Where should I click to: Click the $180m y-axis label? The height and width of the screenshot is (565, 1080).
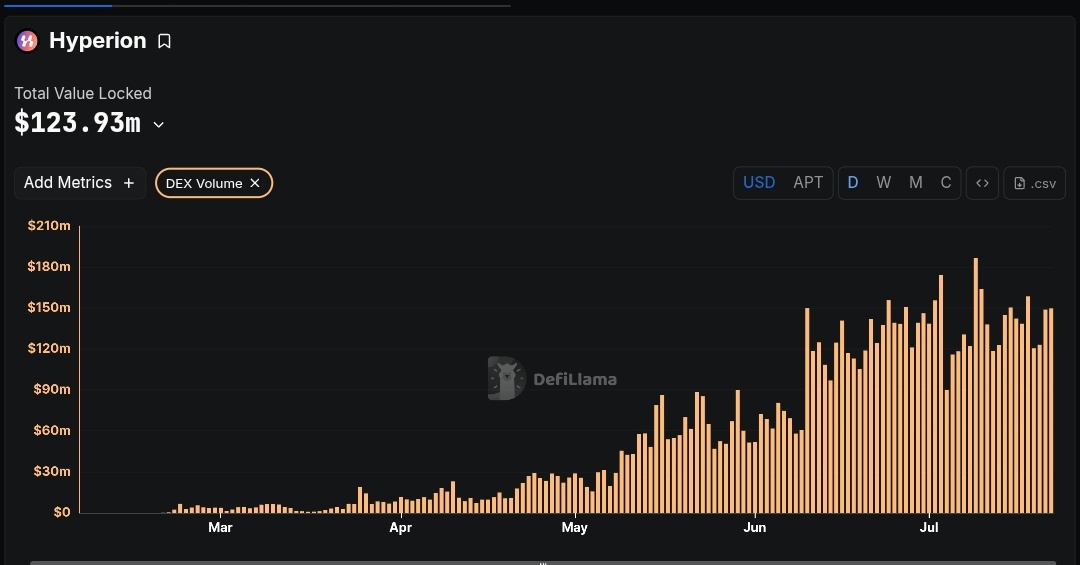[x=49, y=266]
